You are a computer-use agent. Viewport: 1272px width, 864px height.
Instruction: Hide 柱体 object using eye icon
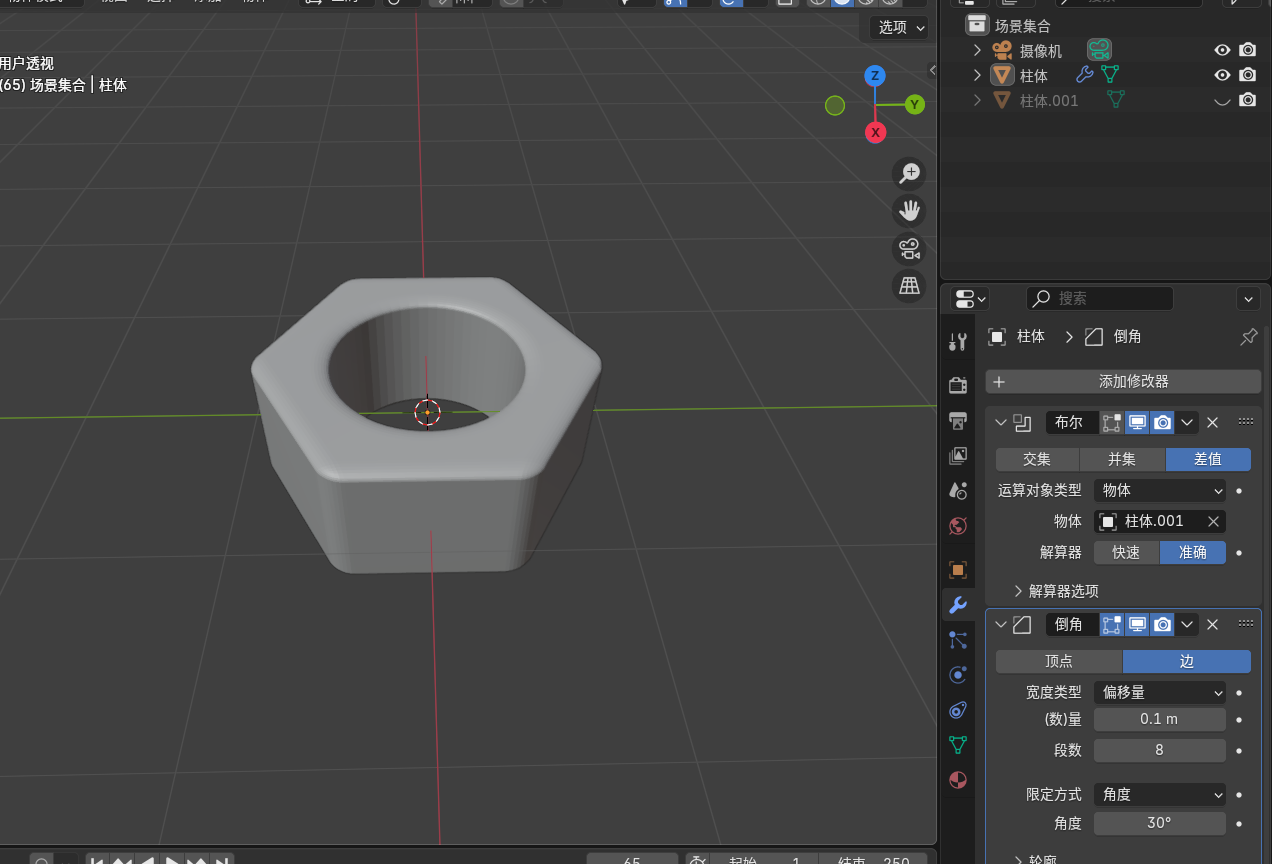point(1221,75)
